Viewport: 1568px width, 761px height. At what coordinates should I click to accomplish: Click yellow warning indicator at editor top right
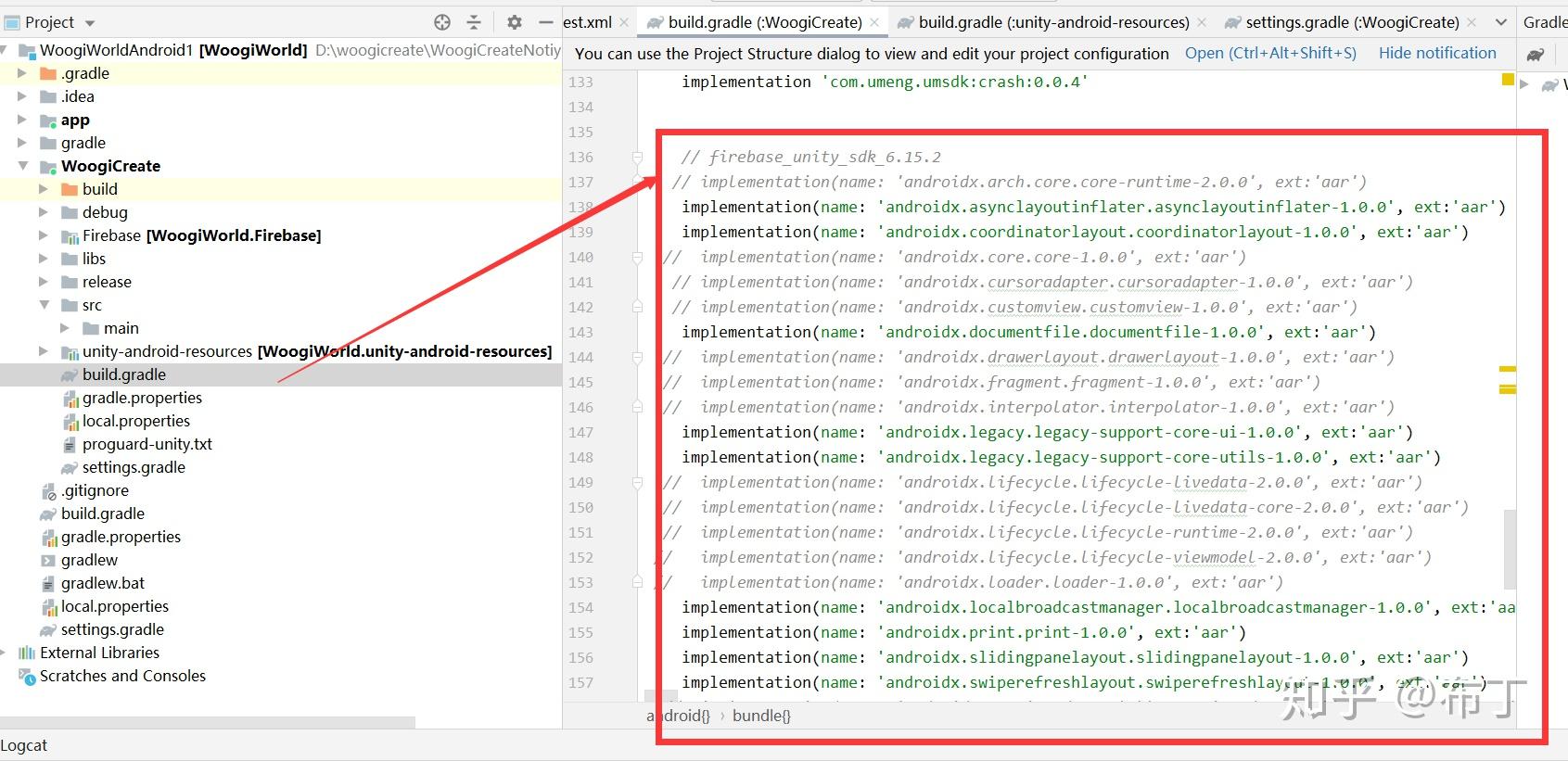(x=1508, y=81)
